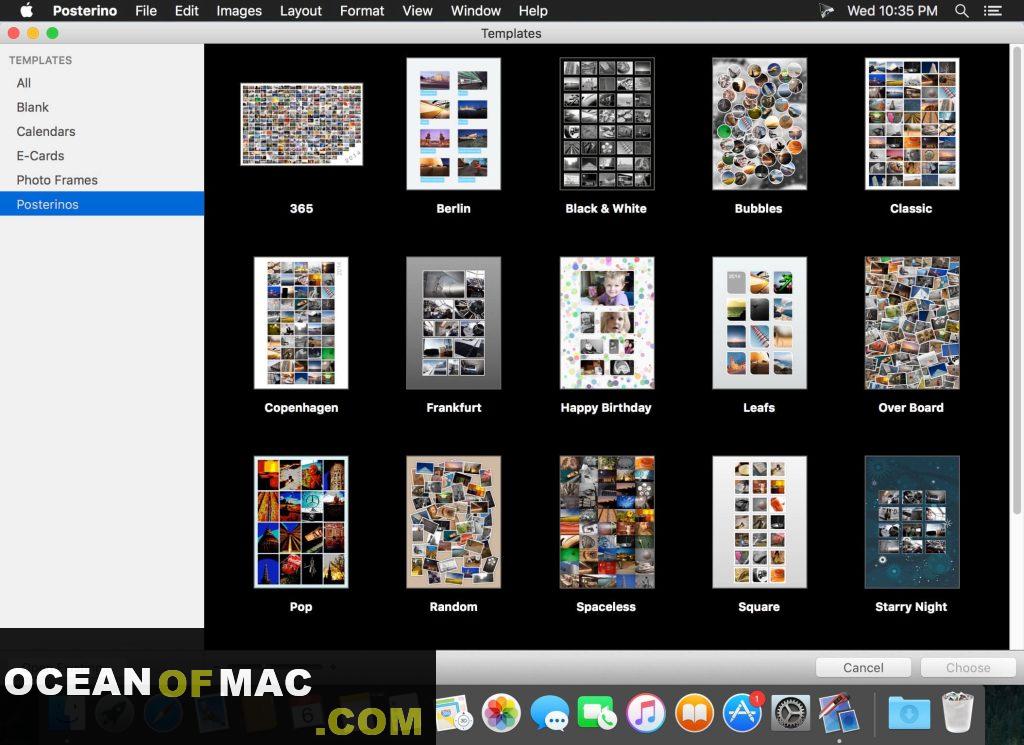Open the Trash in the Dock
The height and width of the screenshot is (745, 1024).
(958, 712)
